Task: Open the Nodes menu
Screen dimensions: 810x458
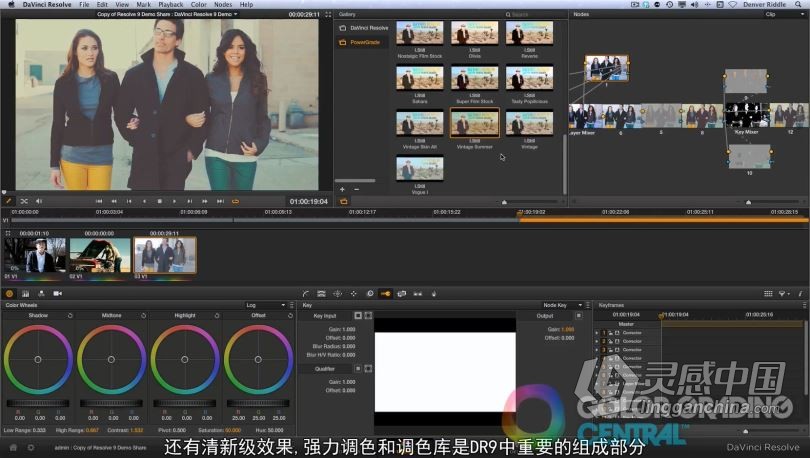Action: coord(223,5)
